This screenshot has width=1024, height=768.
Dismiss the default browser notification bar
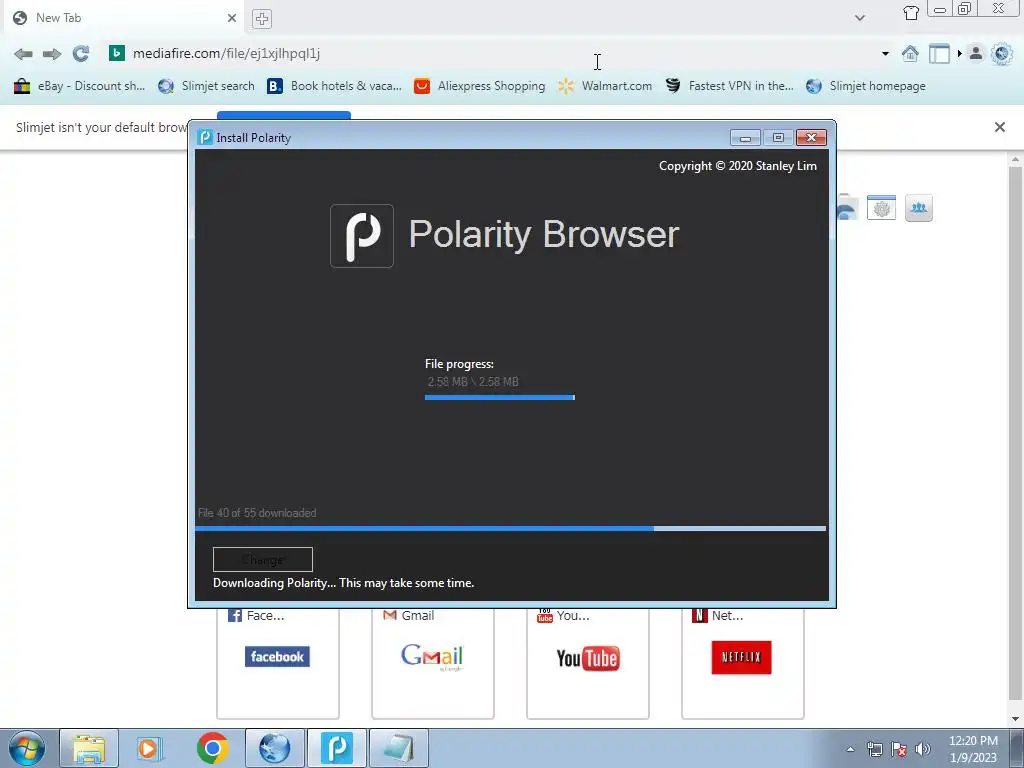click(1000, 127)
